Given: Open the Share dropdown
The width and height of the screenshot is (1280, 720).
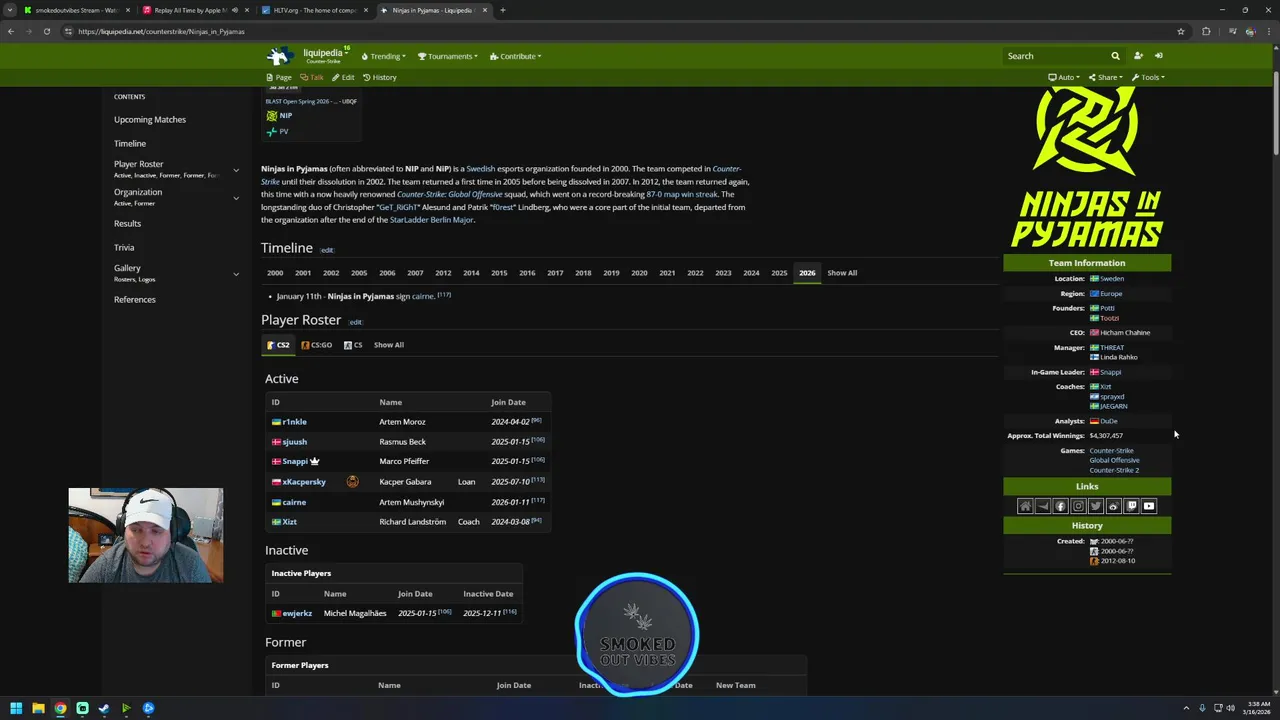Looking at the screenshot, I should (1106, 77).
